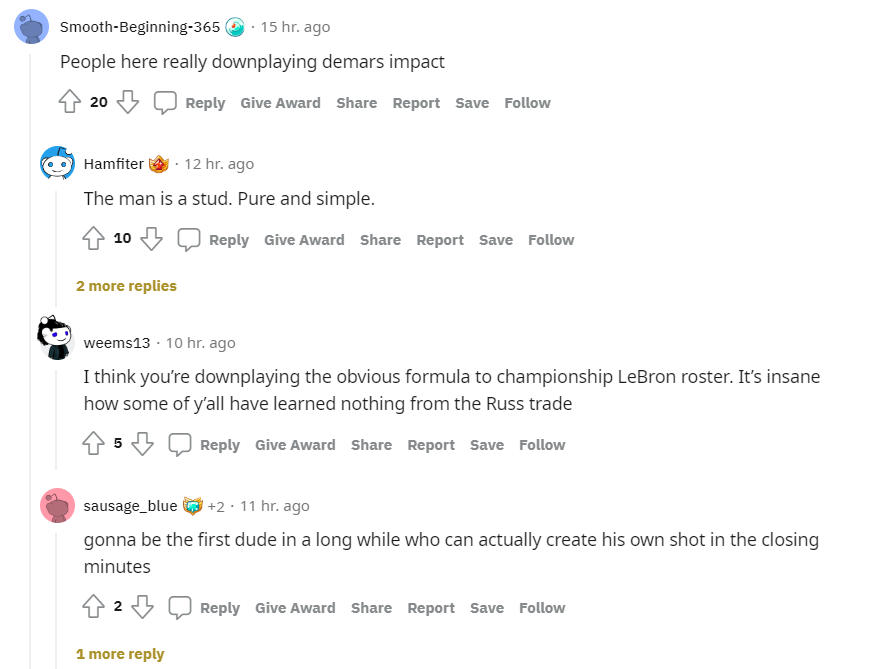Downvote Smooth-Beginning-365's comment
Image resolution: width=876 pixels, height=669 pixels.
[x=128, y=102]
